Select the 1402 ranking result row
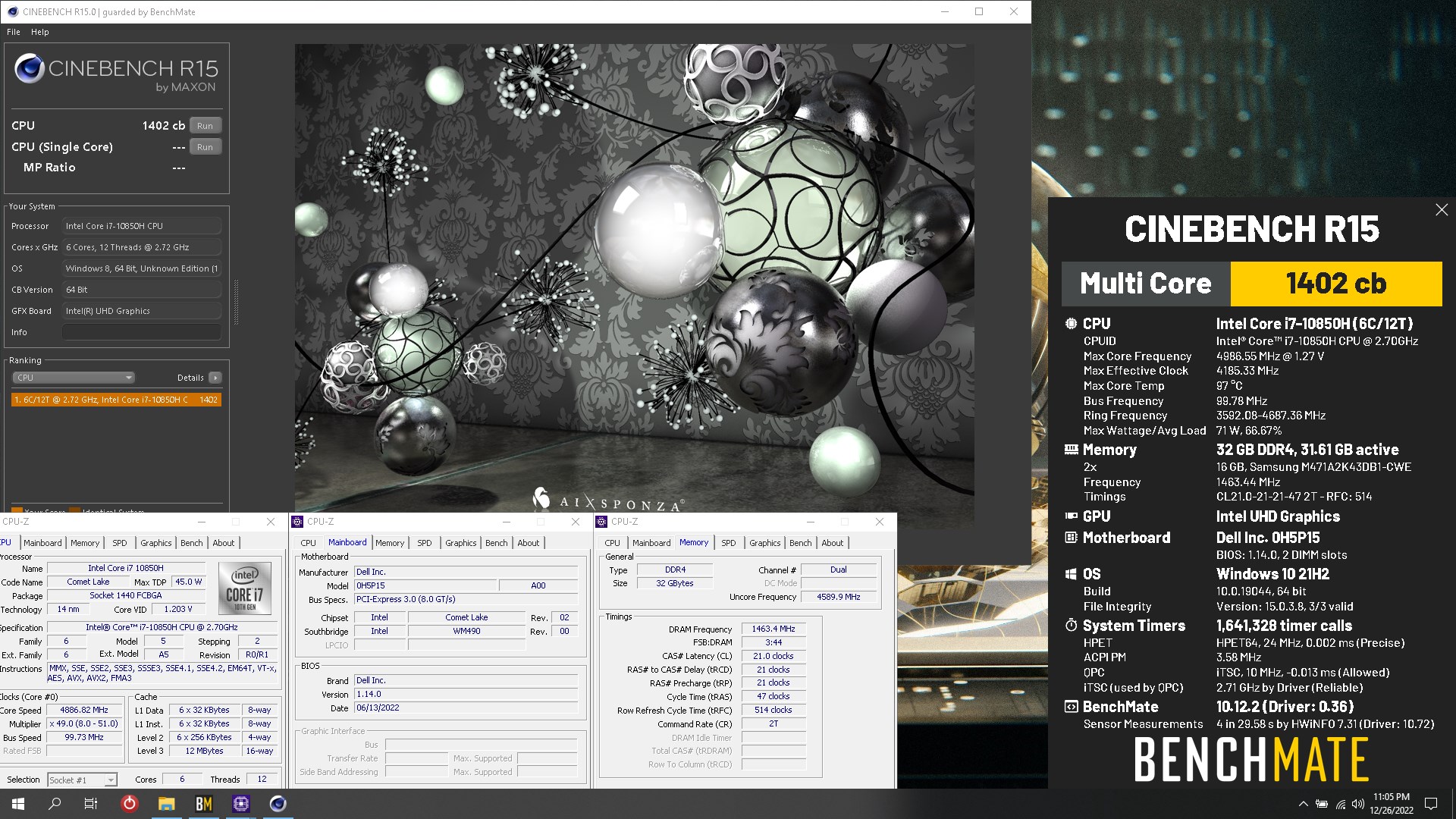The width and height of the screenshot is (1456, 819). [x=116, y=400]
